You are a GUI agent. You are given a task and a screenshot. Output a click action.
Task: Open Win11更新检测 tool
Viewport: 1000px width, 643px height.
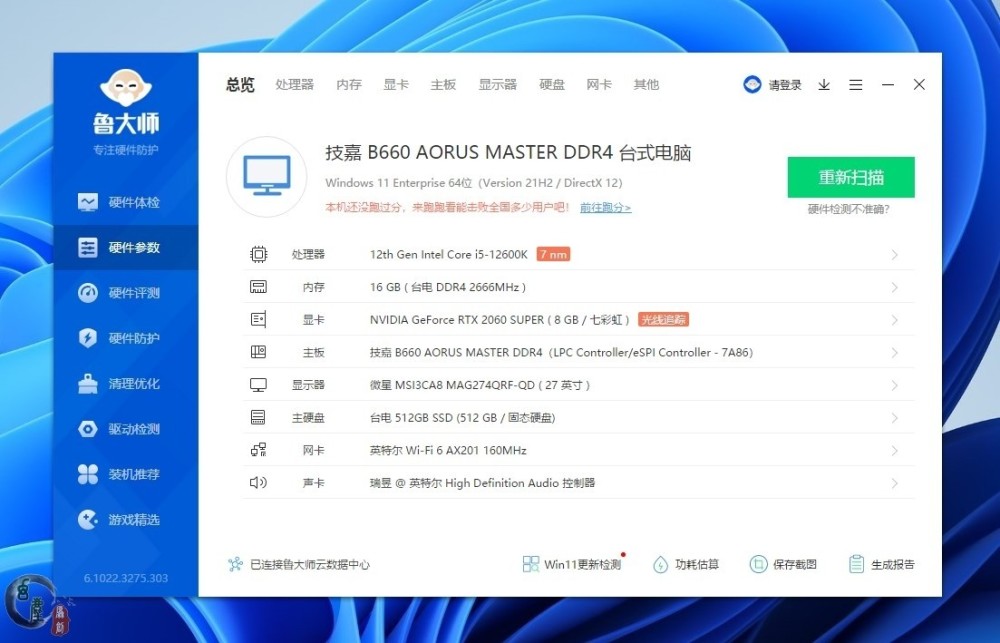[581, 564]
